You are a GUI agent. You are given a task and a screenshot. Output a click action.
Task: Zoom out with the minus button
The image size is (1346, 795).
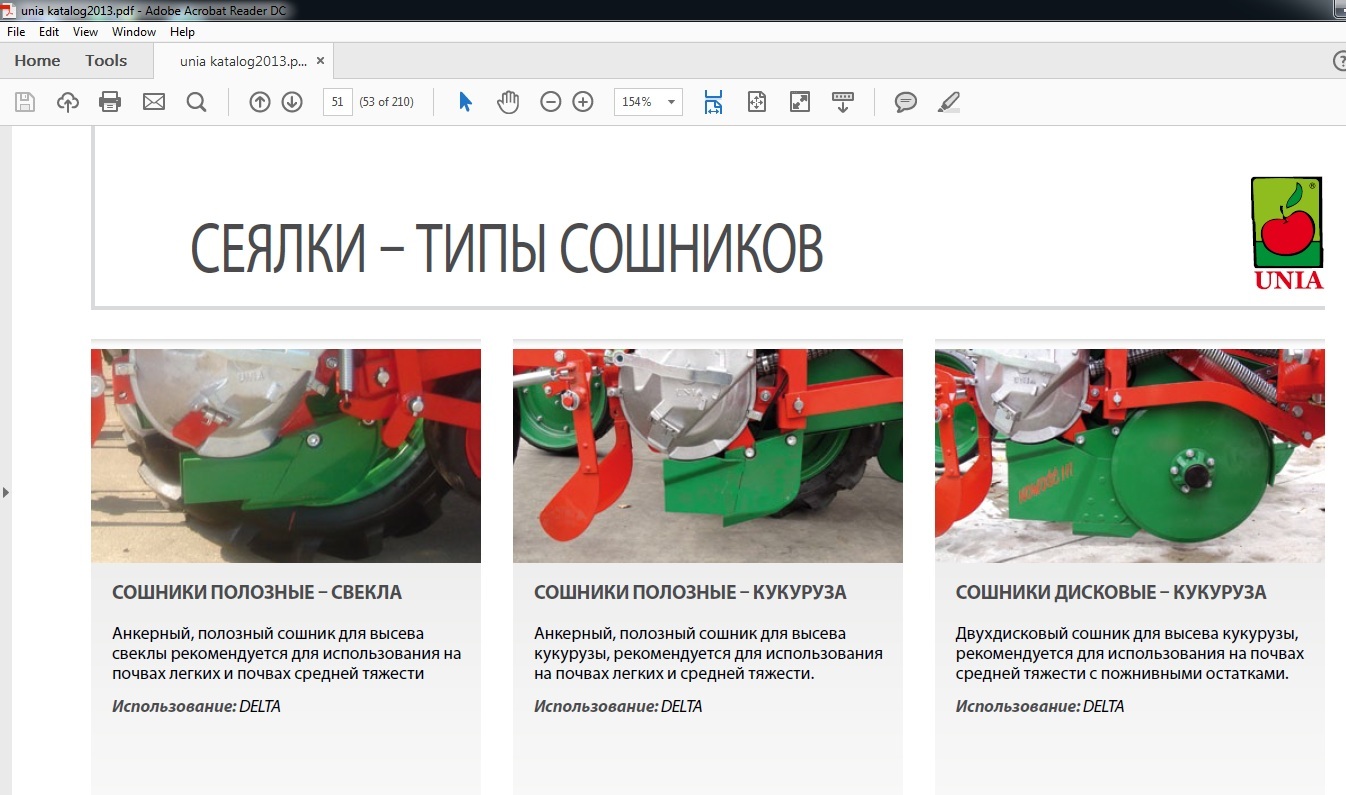[x=551, y=102]
